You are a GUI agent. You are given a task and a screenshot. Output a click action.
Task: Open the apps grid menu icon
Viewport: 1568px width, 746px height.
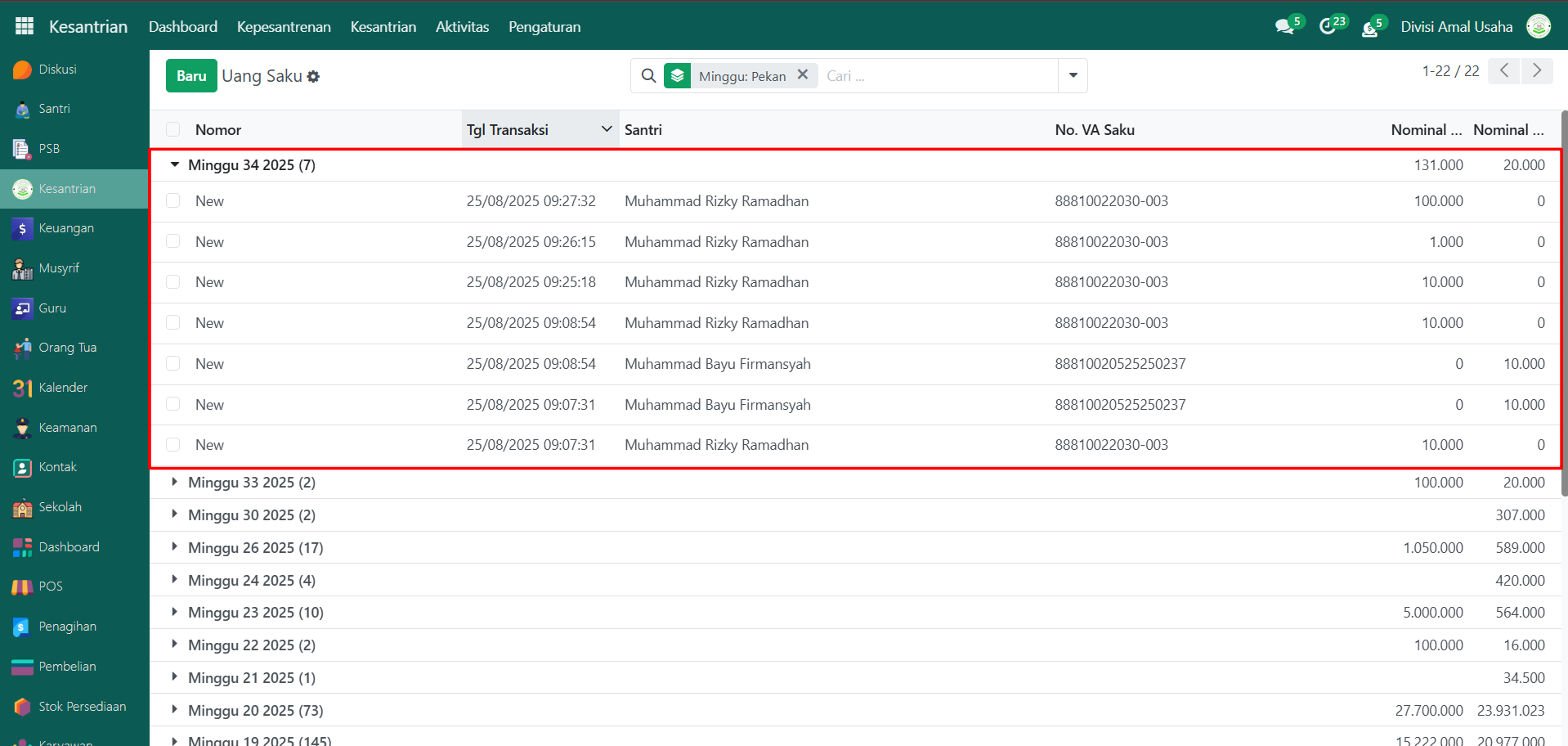25,26
